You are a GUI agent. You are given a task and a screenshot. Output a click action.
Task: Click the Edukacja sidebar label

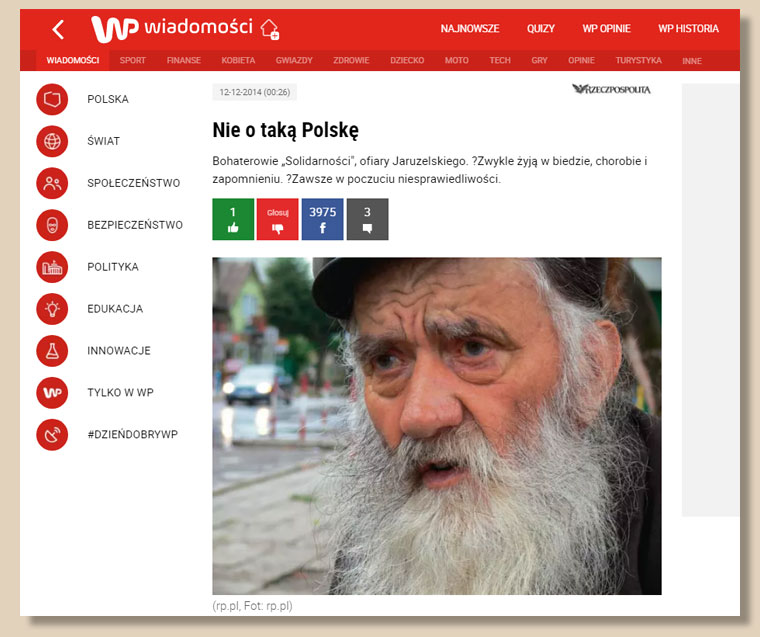click(x=115, y=309)
